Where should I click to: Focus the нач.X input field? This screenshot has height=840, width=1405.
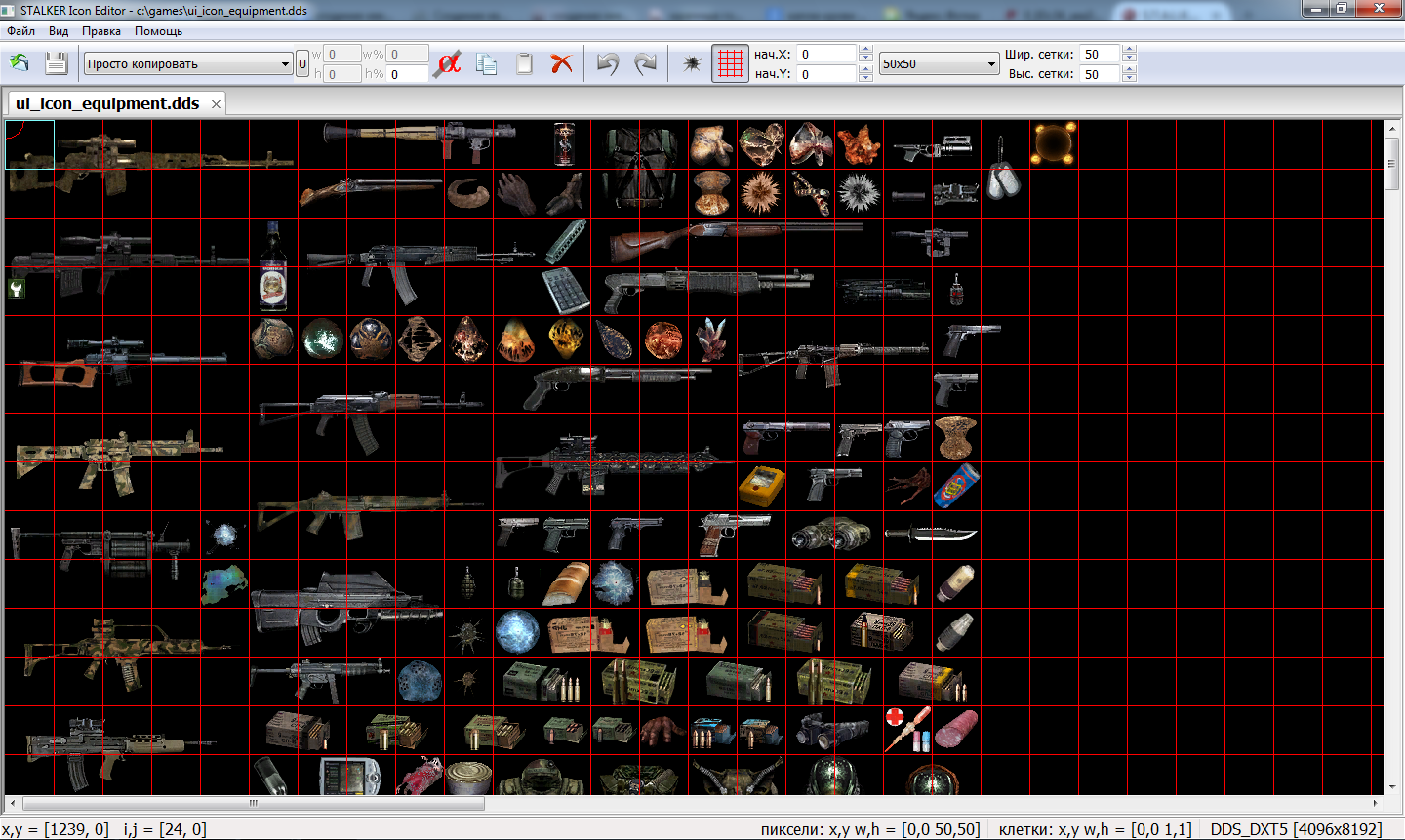pyautogui.click(x=826, y=55)
